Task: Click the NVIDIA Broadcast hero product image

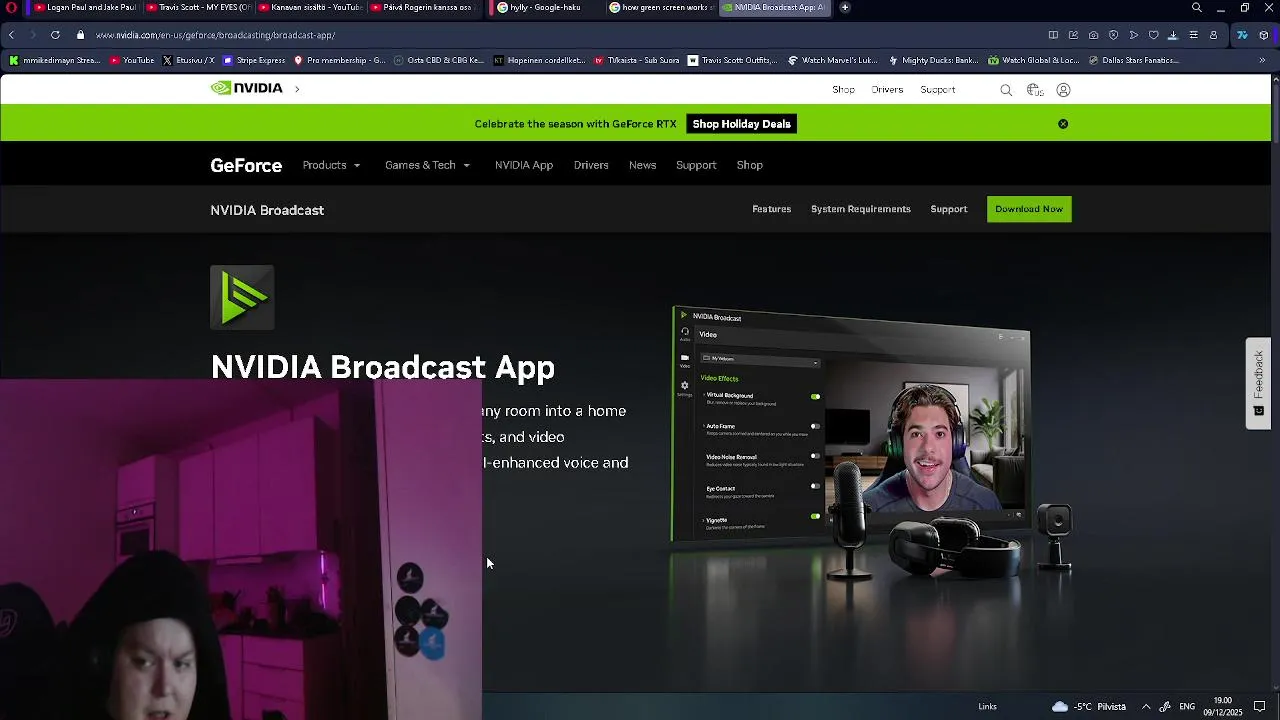Action: tap(872, 443)
